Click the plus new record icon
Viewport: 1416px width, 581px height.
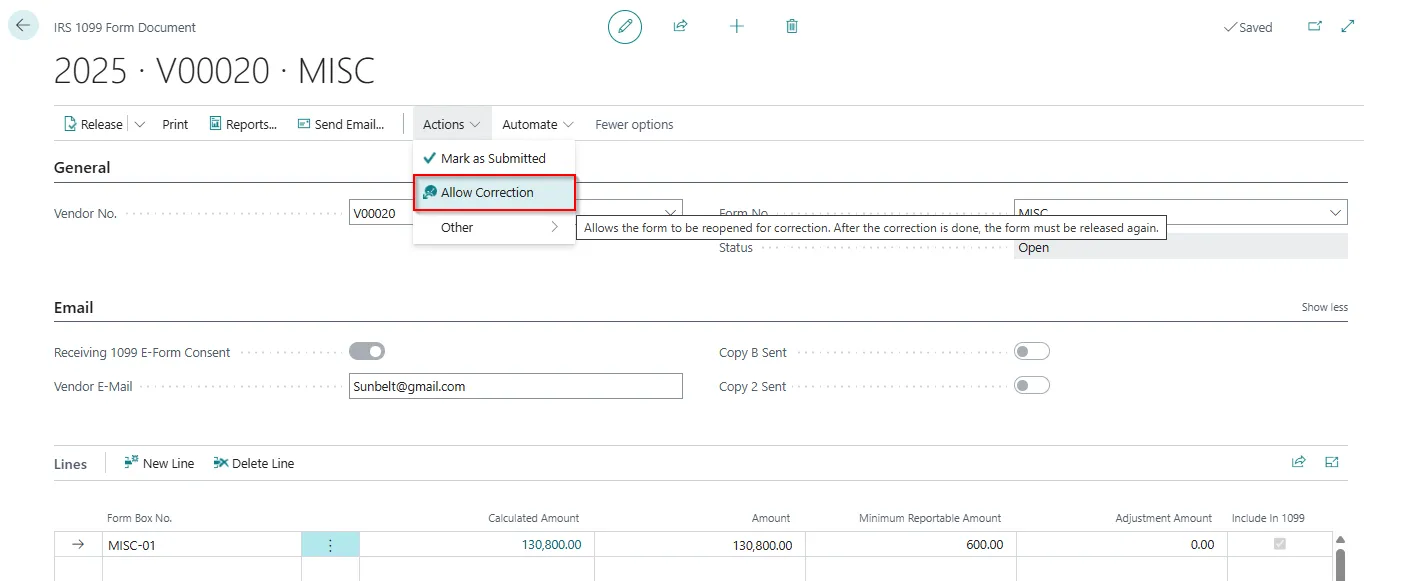click(x=737, y=27)
